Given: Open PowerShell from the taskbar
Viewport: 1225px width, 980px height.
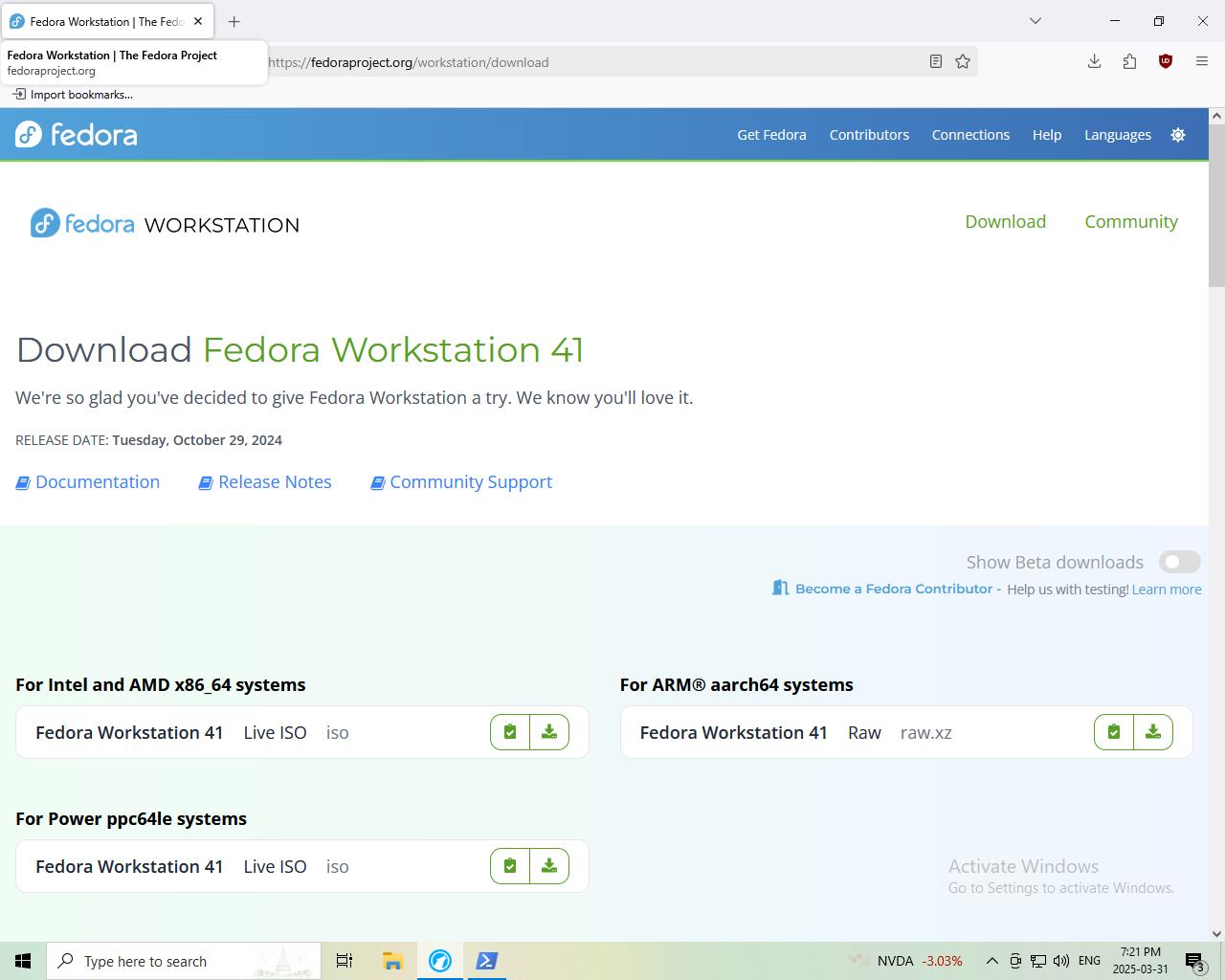Looking at the screenshot, I should click(487, 961).
